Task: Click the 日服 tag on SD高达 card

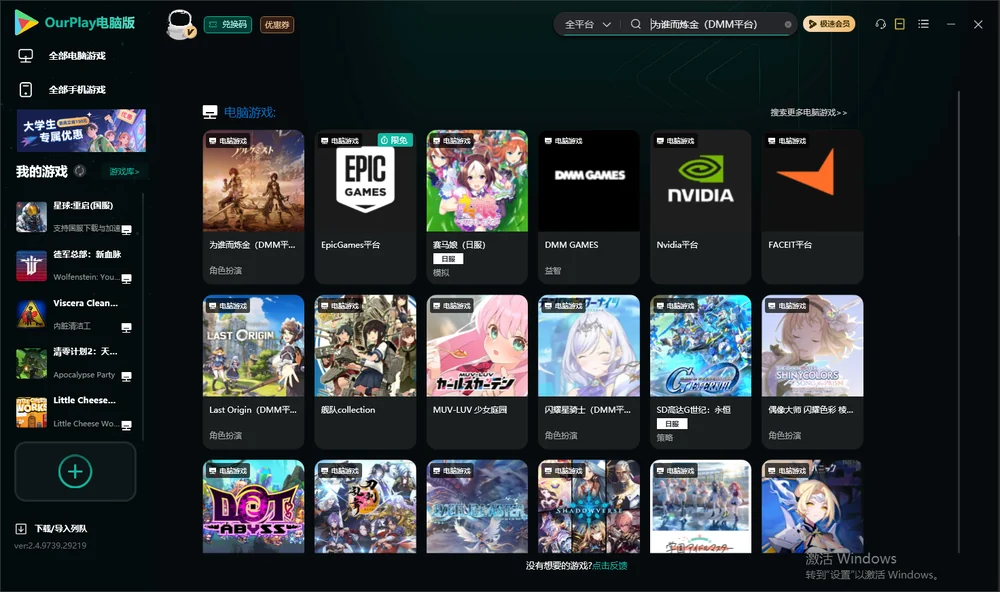Action: click(x=672, y=424)
